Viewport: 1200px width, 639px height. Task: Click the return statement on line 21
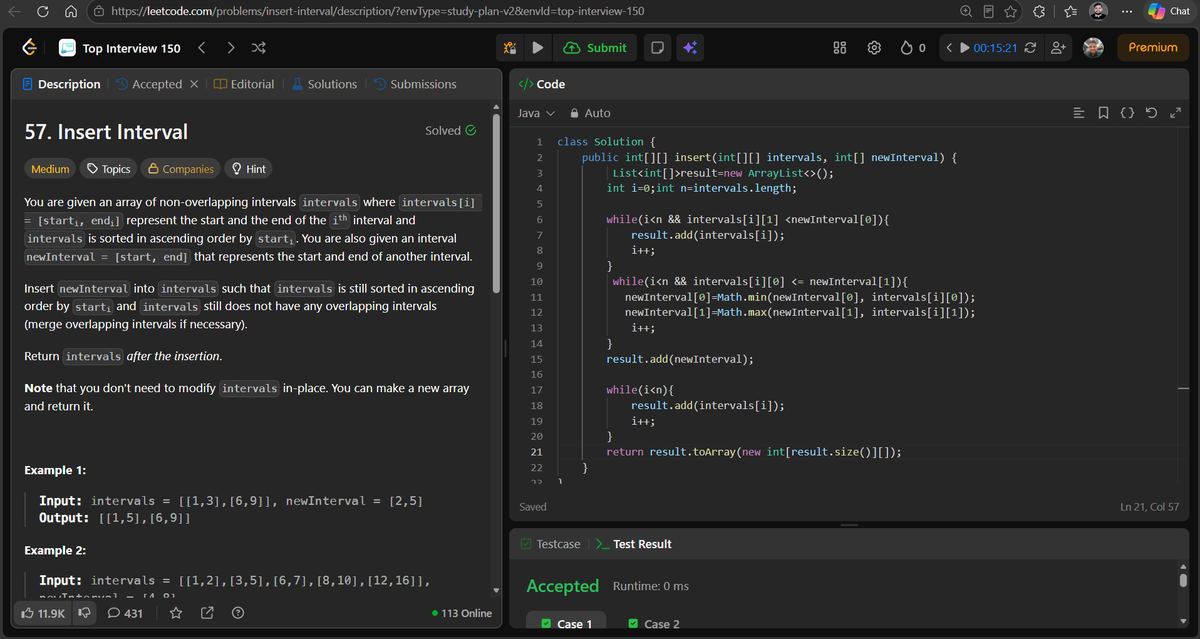(755, 452)
